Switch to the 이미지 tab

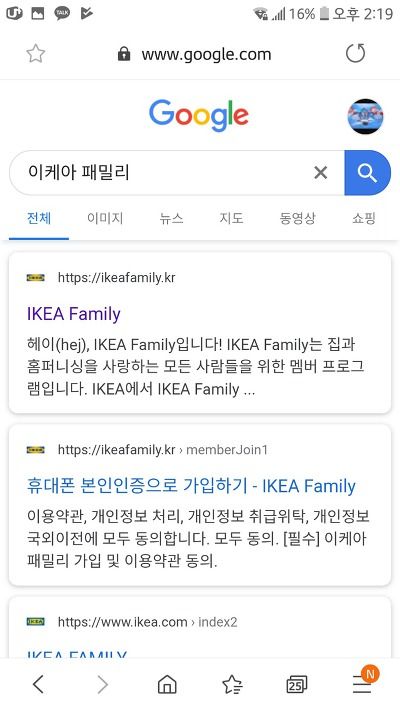coord(105,219)
